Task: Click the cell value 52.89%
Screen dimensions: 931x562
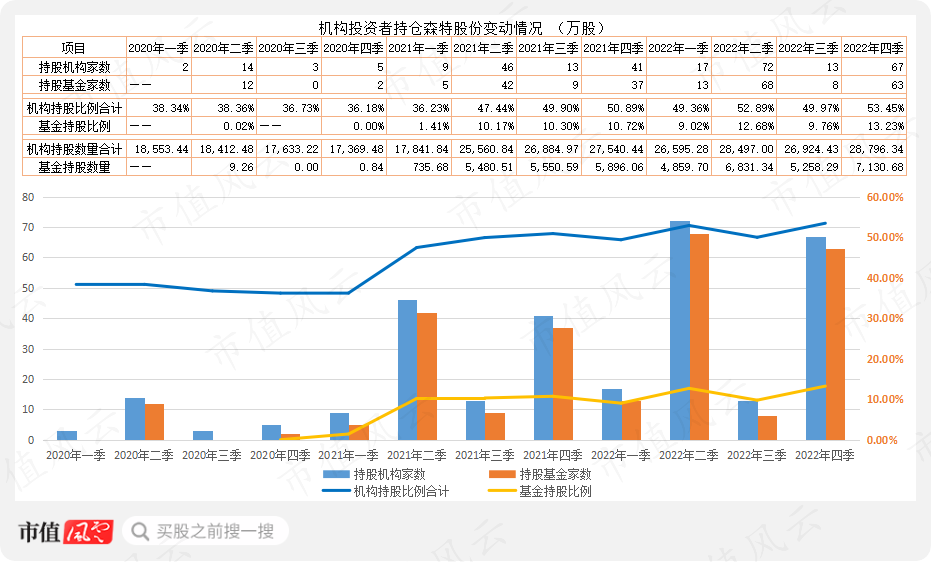Action: [x=756, y=108]
